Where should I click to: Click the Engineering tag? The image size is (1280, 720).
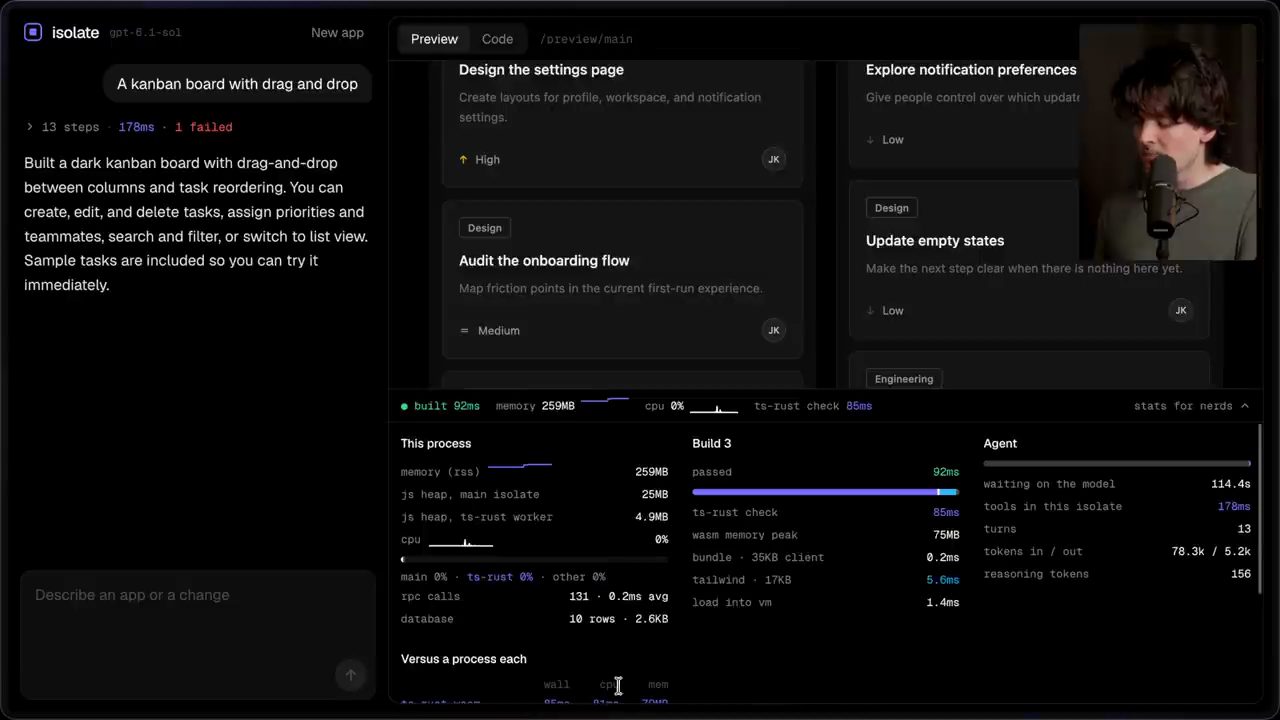click(904, 379)
